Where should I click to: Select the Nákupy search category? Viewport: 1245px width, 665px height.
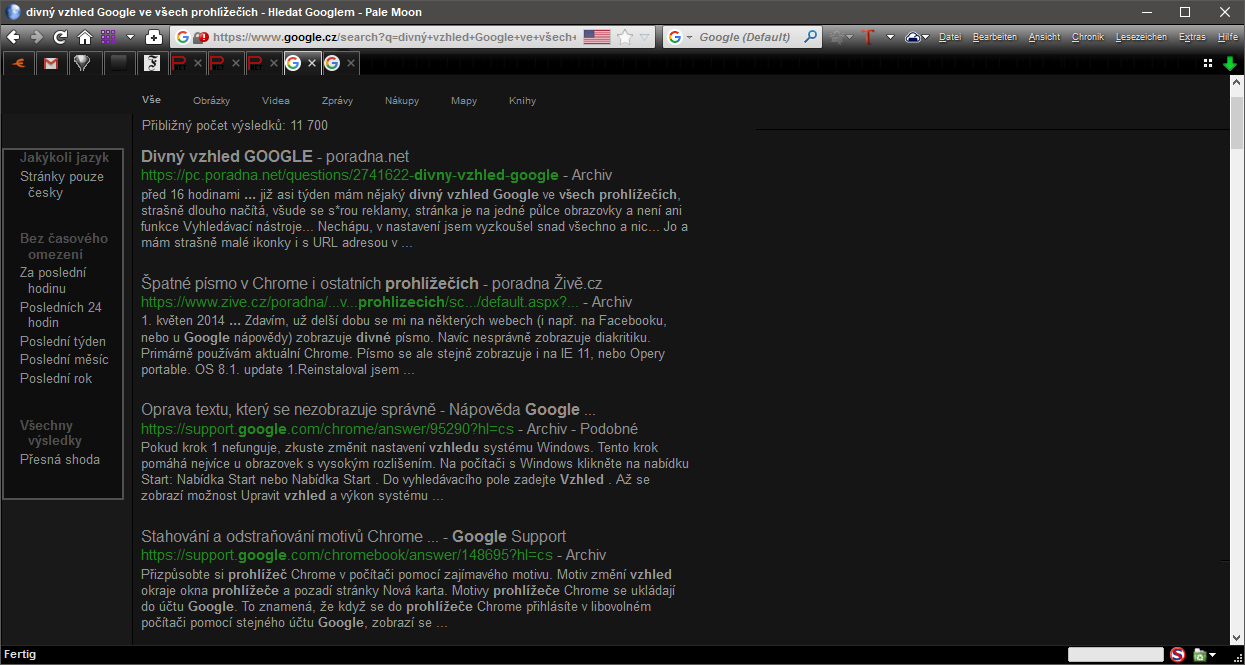(x=402, y=101)
